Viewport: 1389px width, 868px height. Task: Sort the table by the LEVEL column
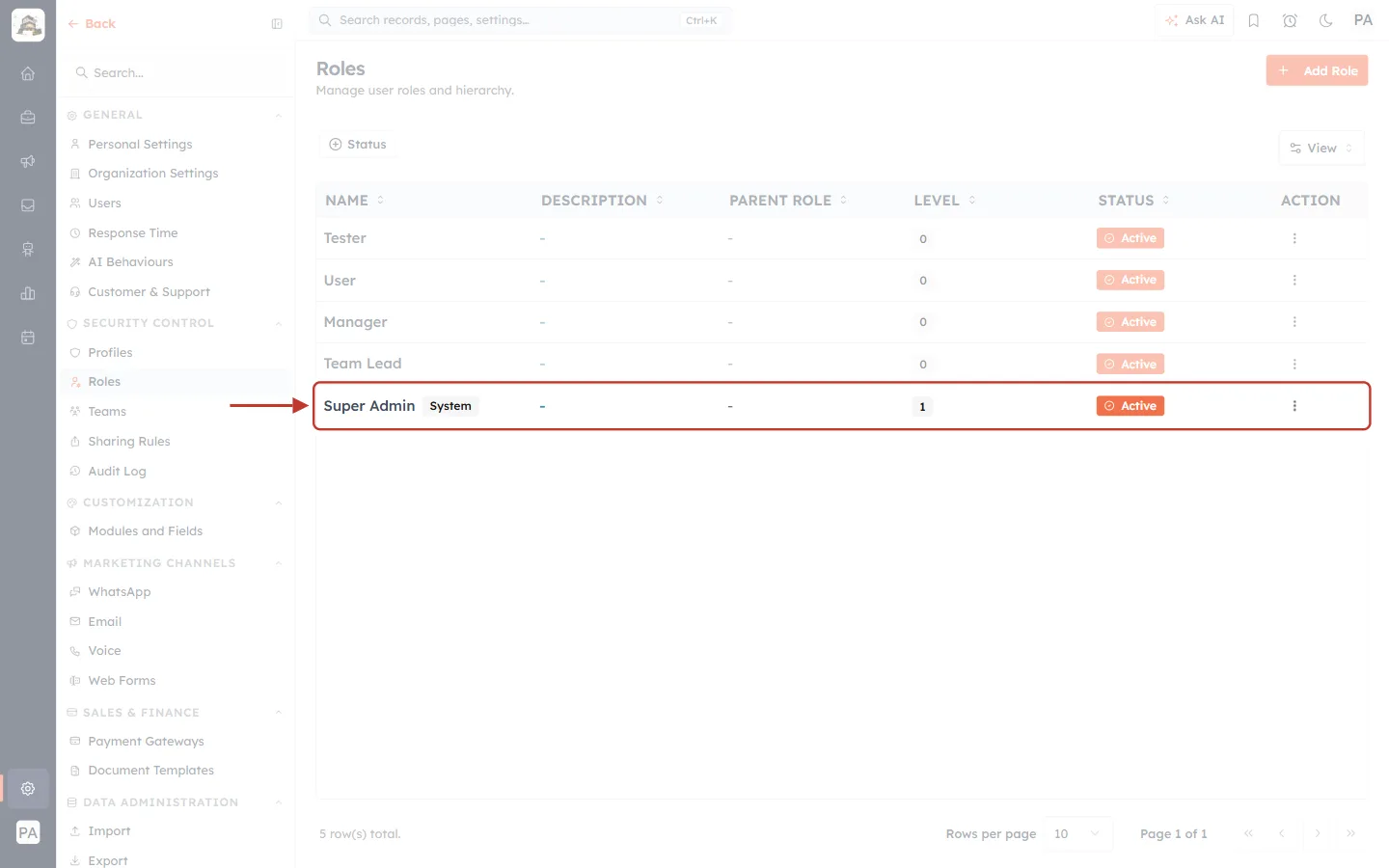945,201
